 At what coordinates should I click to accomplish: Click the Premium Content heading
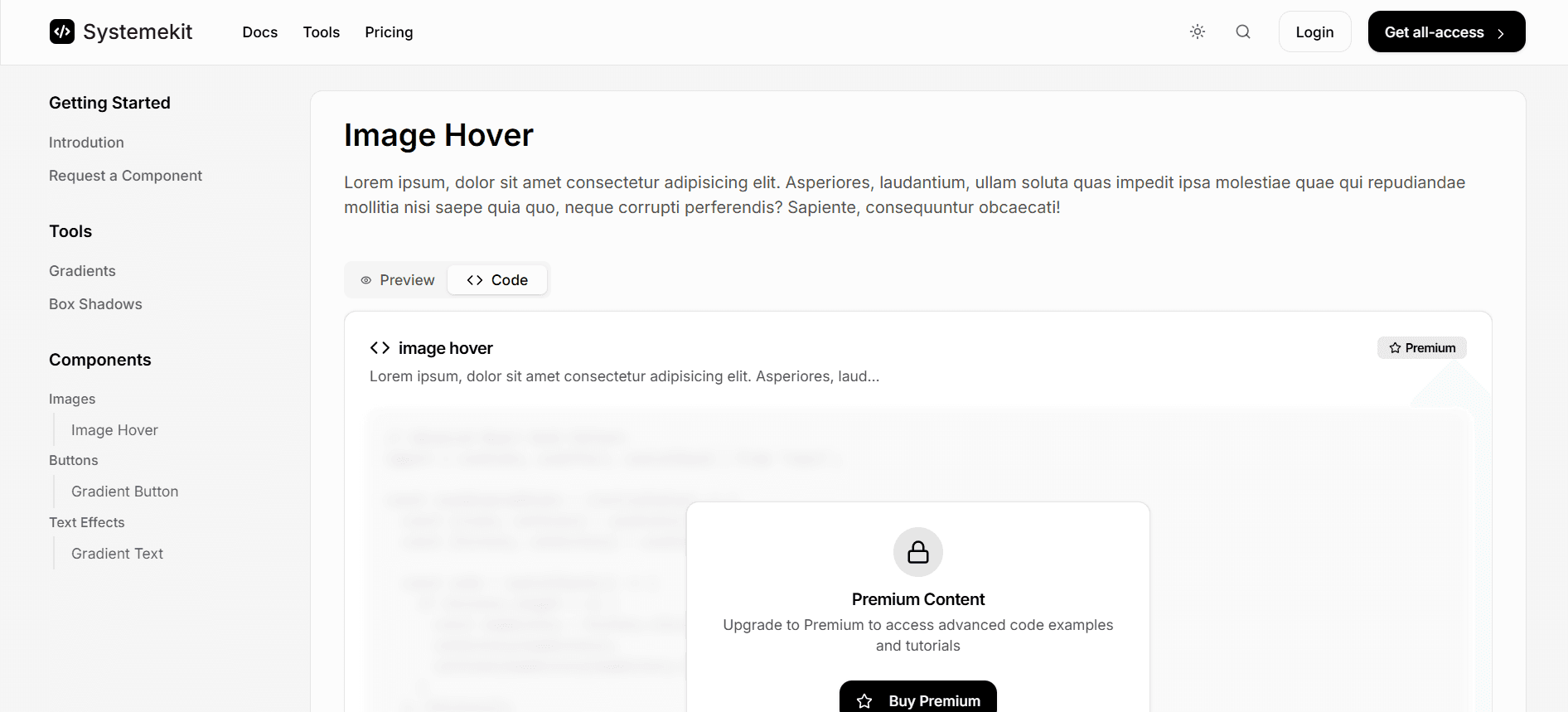918,599
